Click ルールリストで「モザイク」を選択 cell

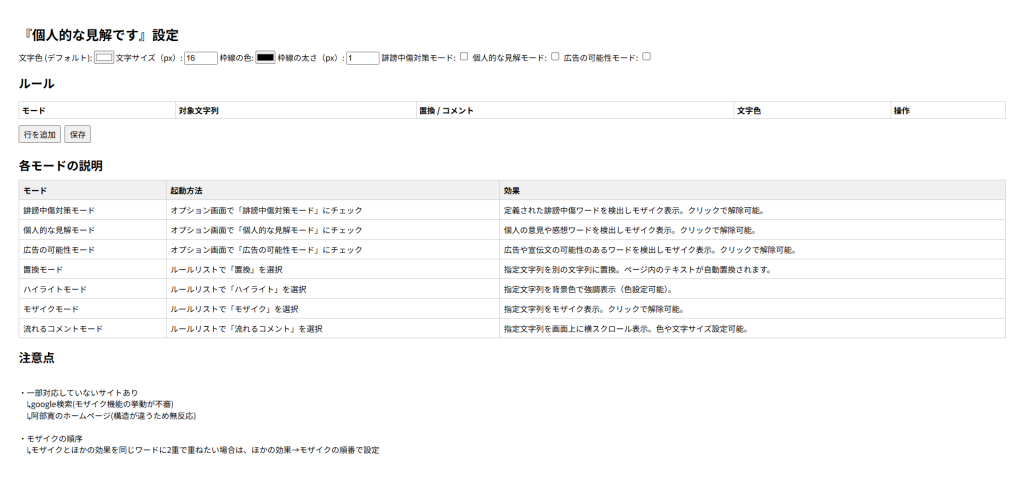pos(332,309)
